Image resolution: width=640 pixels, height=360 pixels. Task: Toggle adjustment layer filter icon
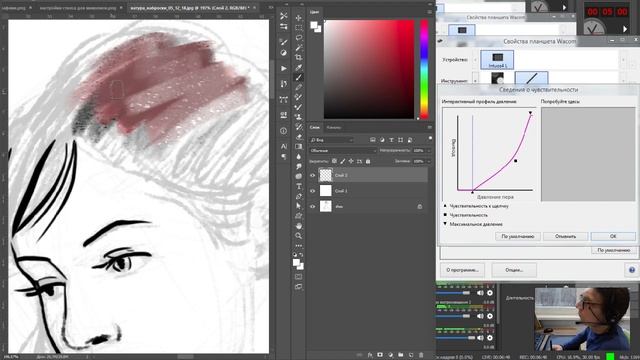pyautogui.click(x=382, y=140)
